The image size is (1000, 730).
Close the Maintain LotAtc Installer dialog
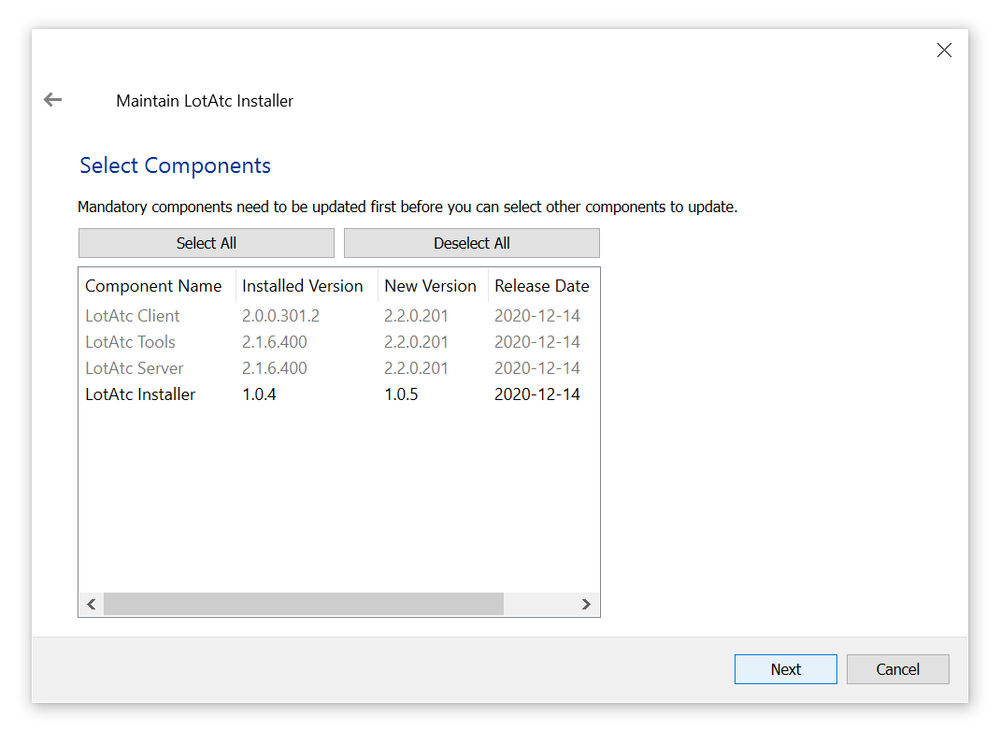coord(944,50)
